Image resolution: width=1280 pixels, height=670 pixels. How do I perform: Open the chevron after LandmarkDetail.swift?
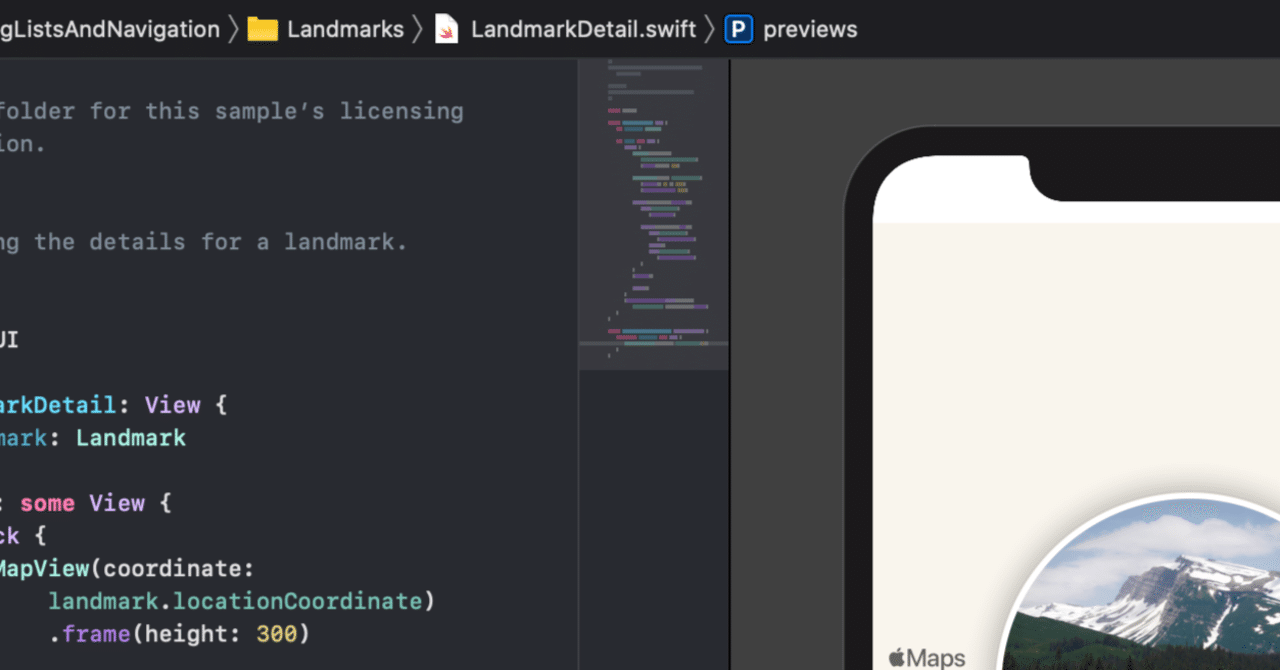click(x=710, y=29)
